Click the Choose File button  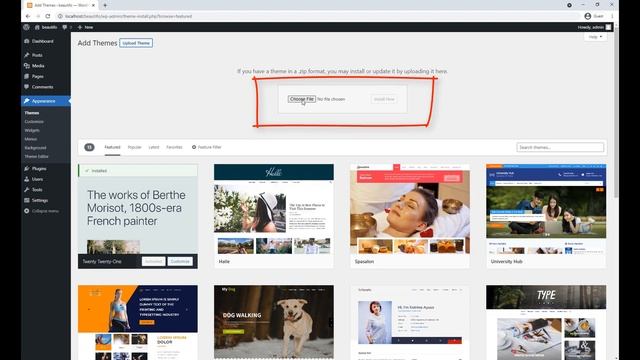302,99
